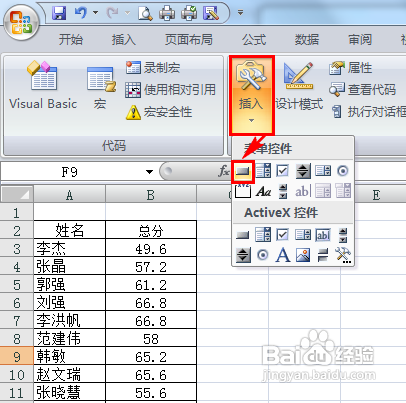Click 录制宏 to record a macro
The width and height of the screenshot is (406, 403).
[x=153, y=68]
